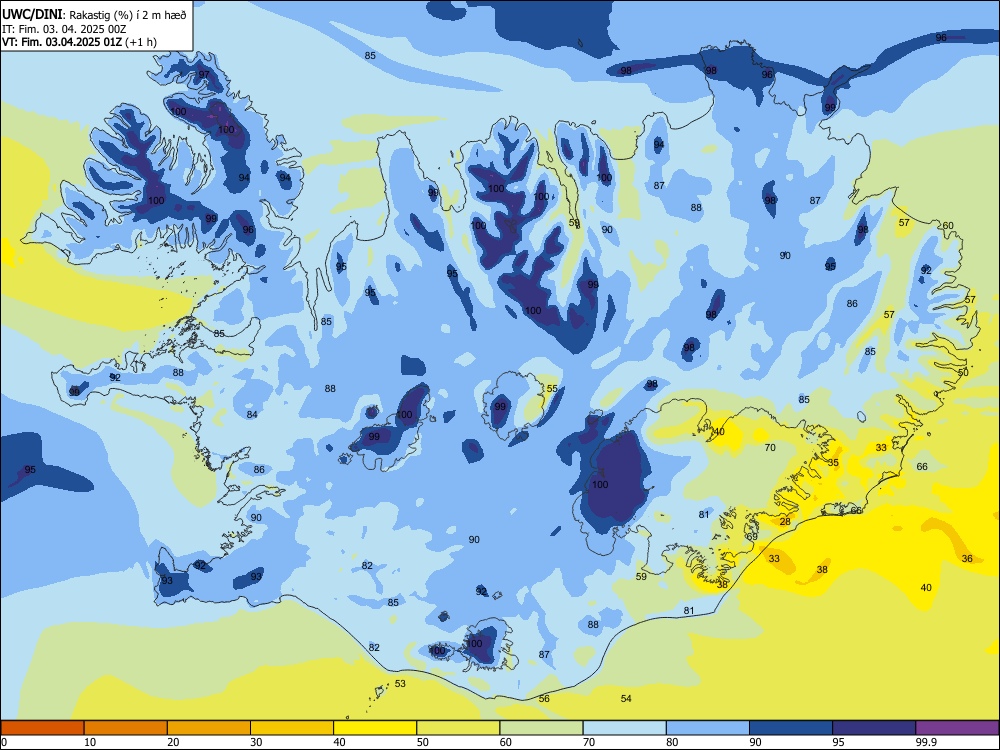Click the '28' humidity value on the map
Viewport: 1000px width, 750px height.
point(785,522)
